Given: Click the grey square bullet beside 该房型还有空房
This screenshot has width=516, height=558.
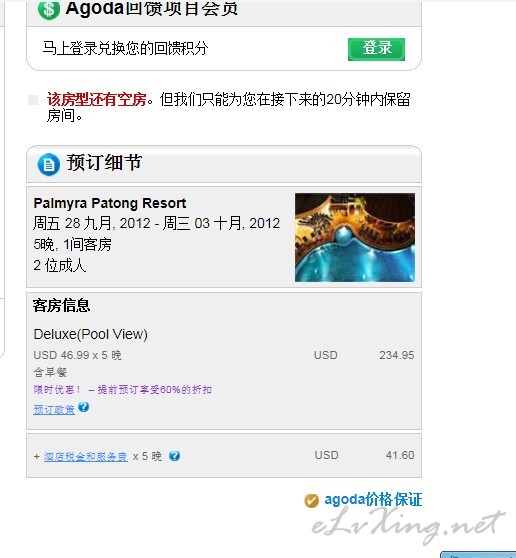Looking at the screenshot, I should pyautogui.click(x=33, y=100).
